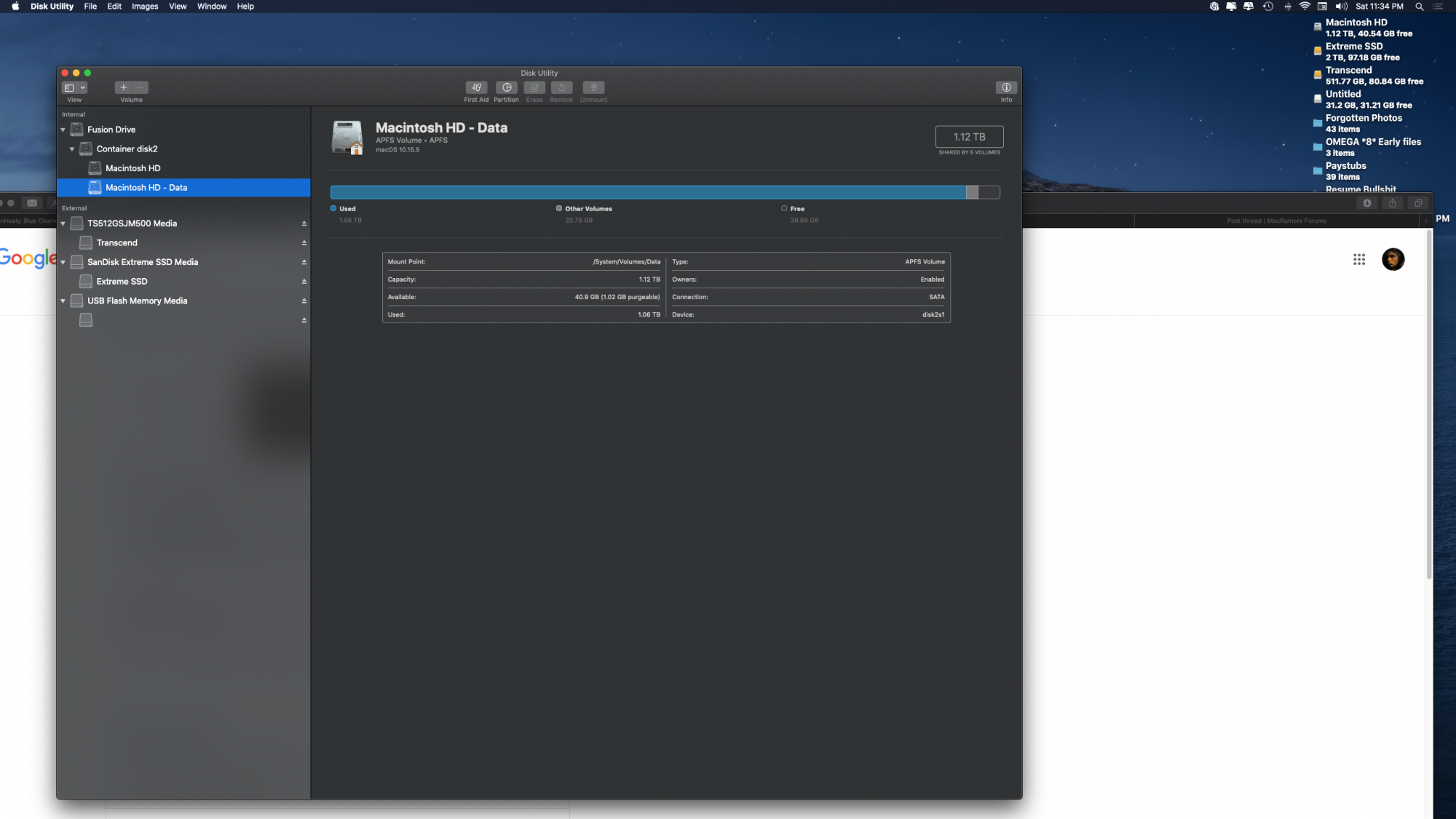Open the File menu
The width and height of the screenshot is (1456, 819).
(x=90, y=7)
